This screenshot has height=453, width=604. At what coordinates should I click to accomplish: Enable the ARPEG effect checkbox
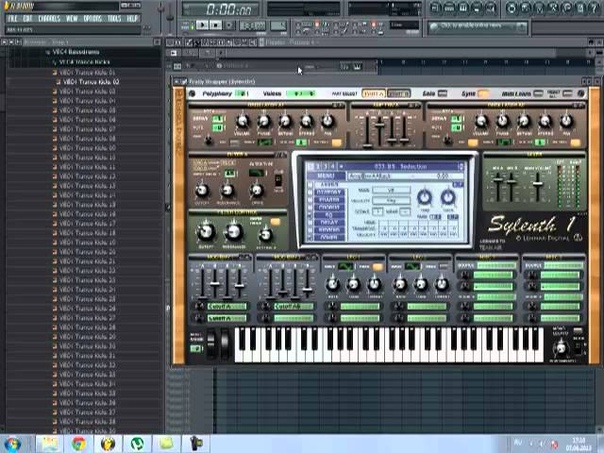[x=310, y=185]
